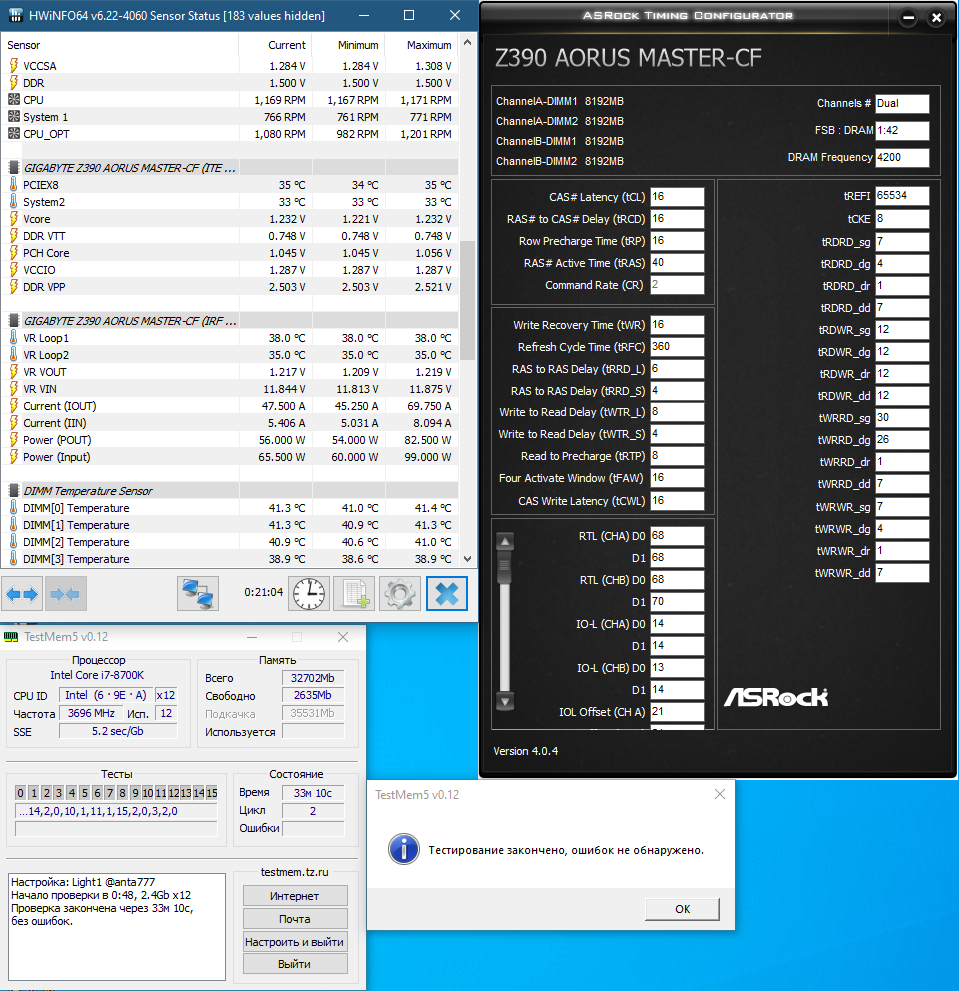Click the VCCSA voltage lightning icon
The width and height of the screenshot is (959, 991).
tap(14, 66)
